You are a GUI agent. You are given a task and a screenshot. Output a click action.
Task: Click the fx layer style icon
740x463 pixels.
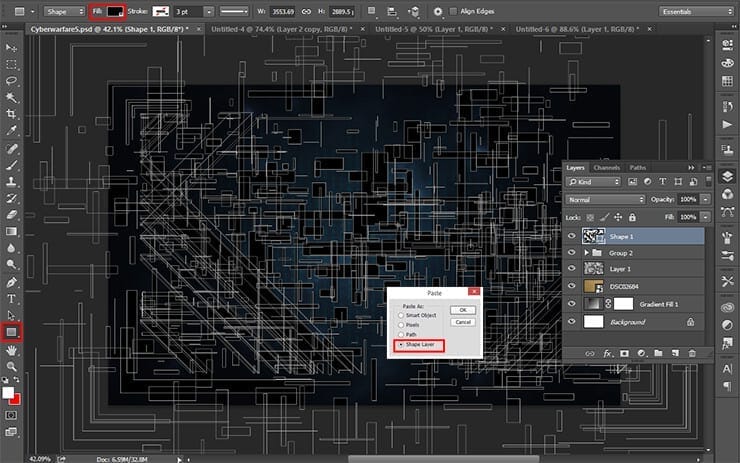click(x=607, y=353)
